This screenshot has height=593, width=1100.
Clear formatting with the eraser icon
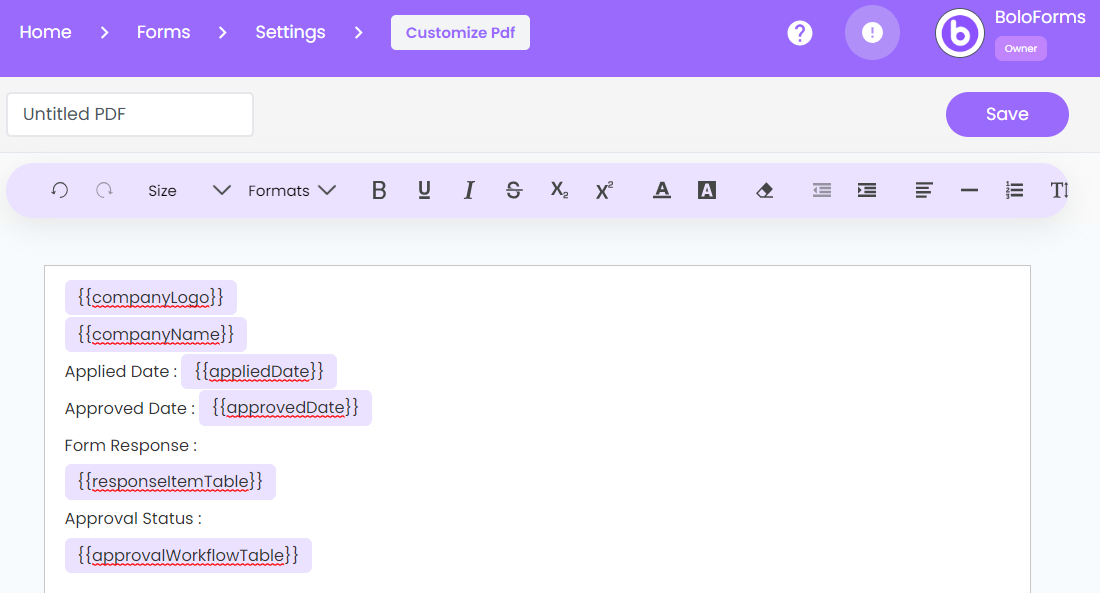pos(764,190)
